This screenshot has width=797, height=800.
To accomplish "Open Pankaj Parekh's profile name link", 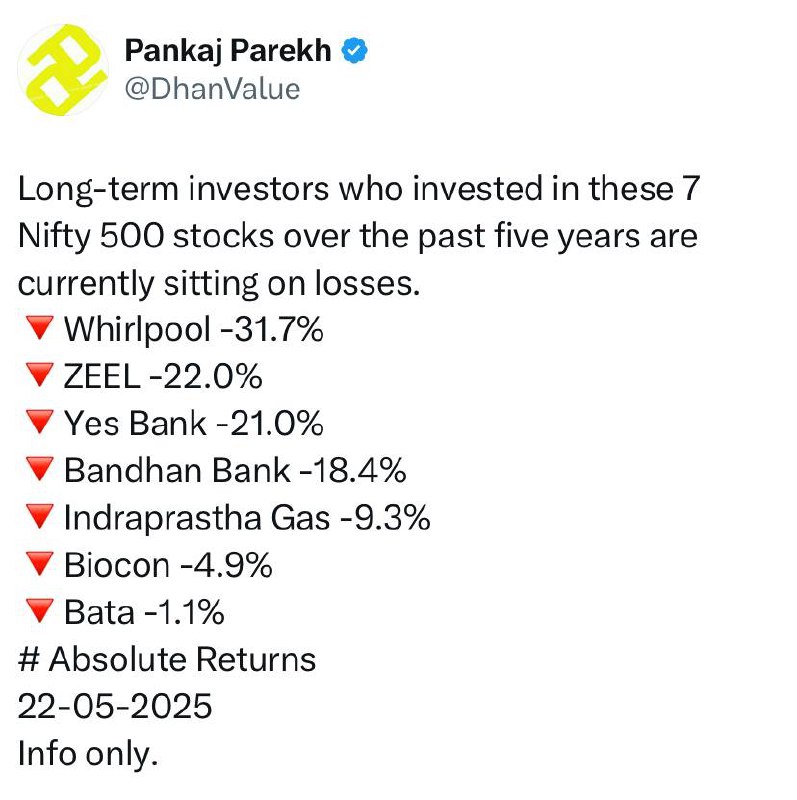I will (x=228, y=51).
